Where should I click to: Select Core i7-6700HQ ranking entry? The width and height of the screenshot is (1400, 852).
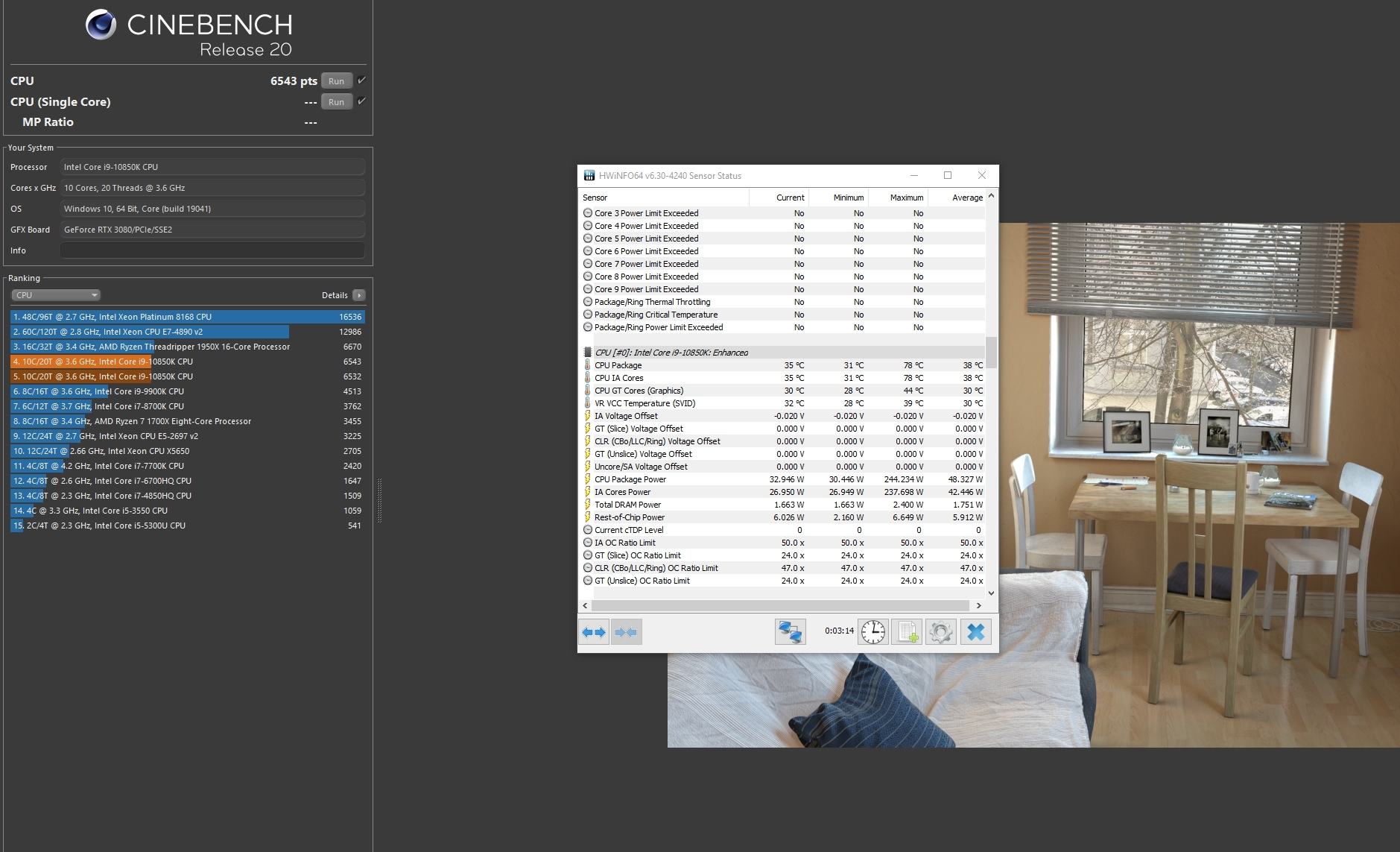pos(188,481)
